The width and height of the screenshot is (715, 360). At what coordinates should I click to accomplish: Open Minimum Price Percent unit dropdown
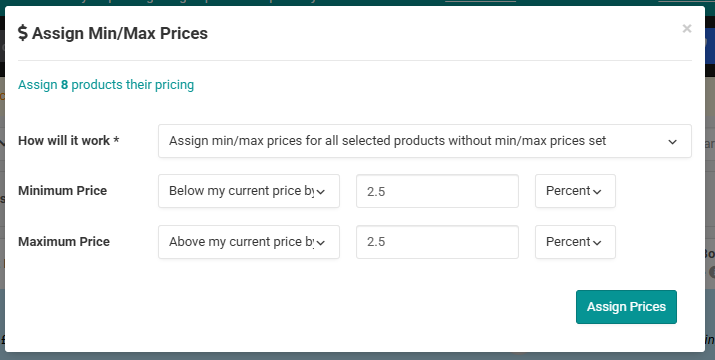pos(575,191)
